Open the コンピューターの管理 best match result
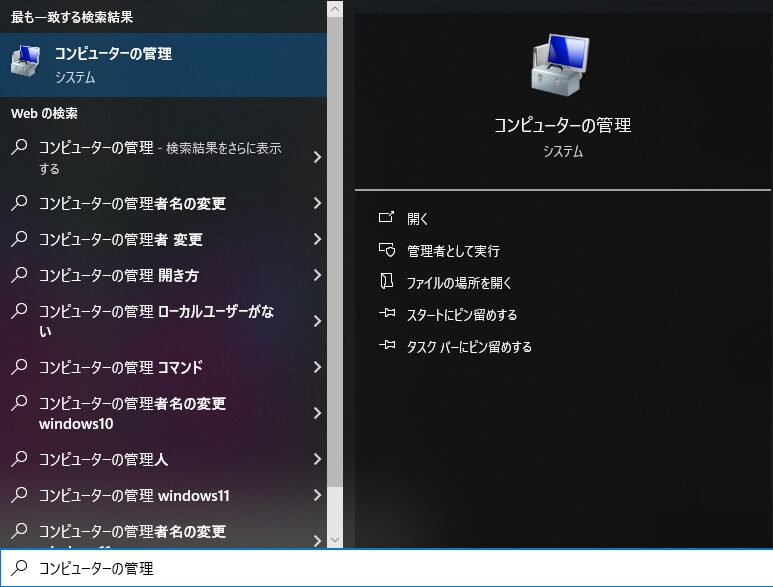 pyautogui.click(x=163, y=65)
